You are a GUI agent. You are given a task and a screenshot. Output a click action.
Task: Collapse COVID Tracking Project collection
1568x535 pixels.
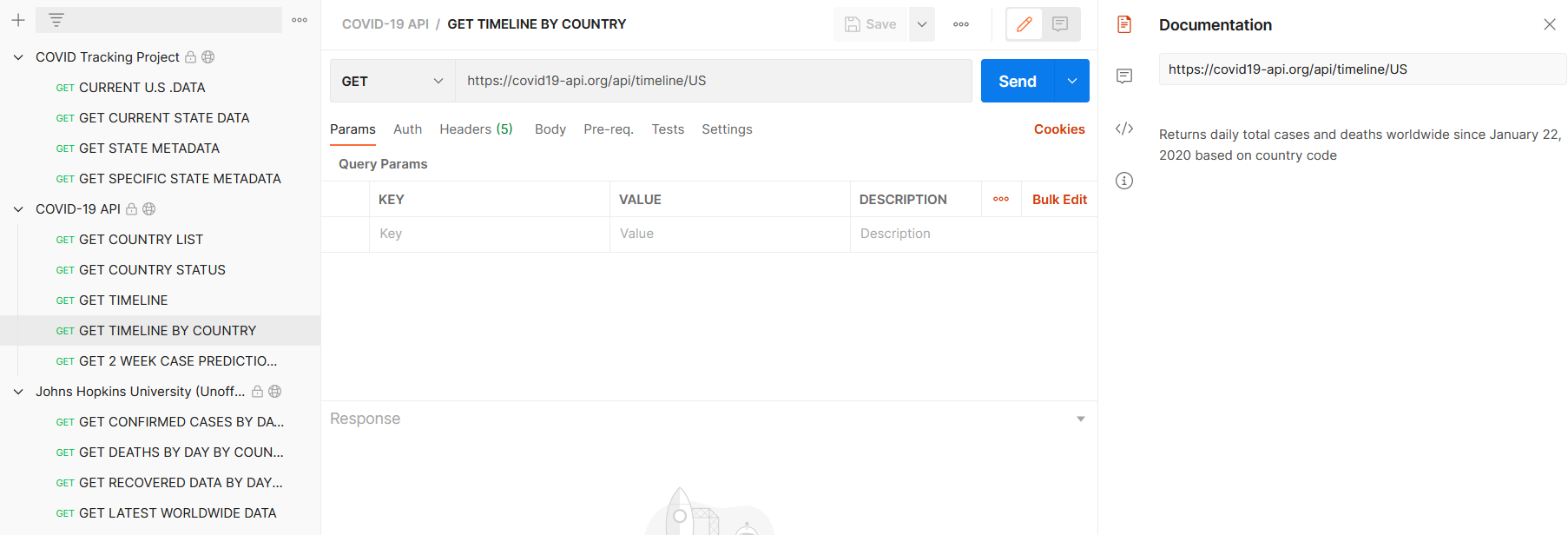tap(18, 57)
